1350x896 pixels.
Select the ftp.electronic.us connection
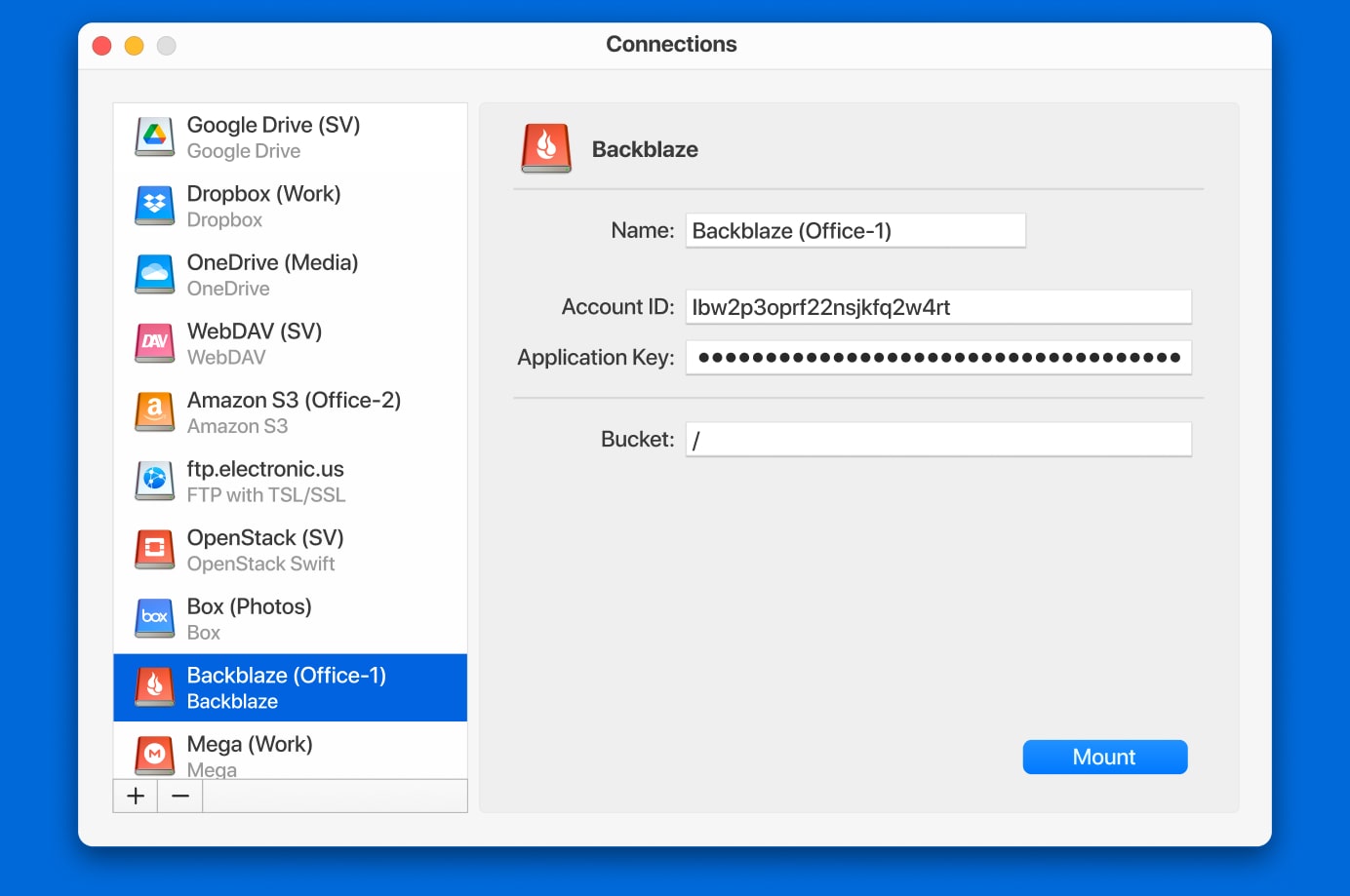291,481
